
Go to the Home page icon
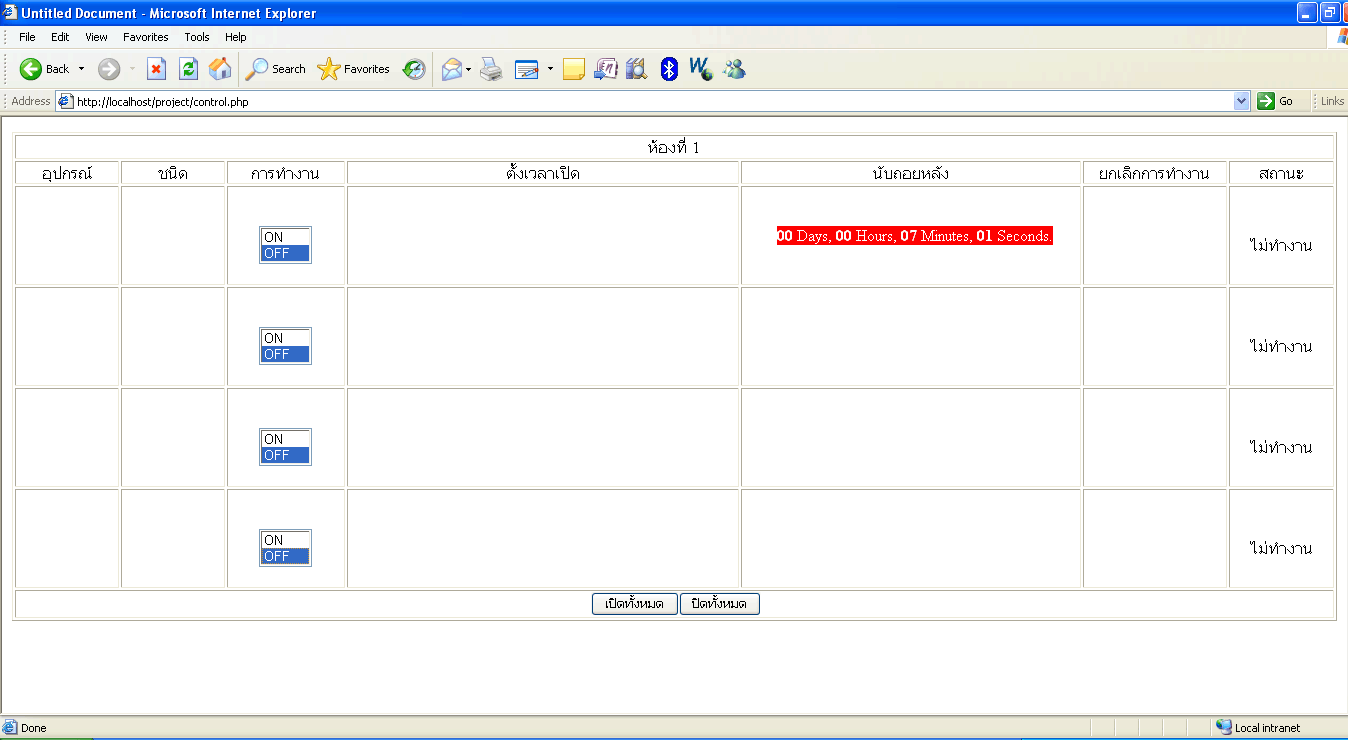(x=220, y=69)
